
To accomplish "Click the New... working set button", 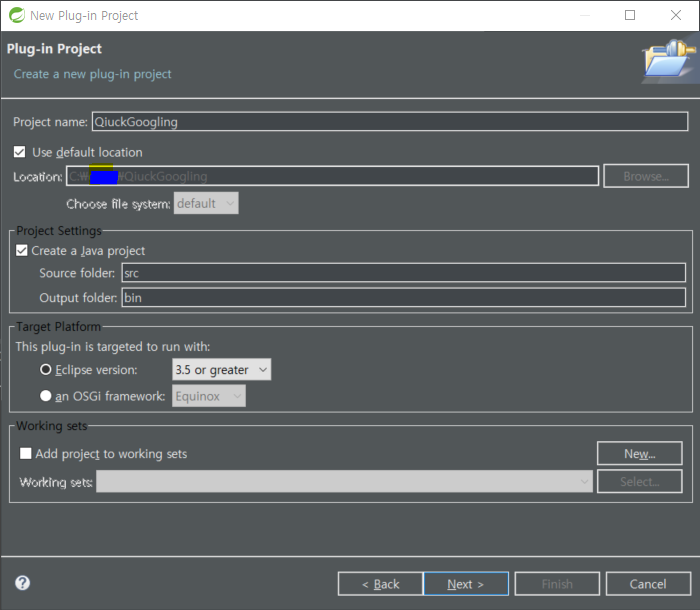I will pyautogui.click(x=640, y=454).
